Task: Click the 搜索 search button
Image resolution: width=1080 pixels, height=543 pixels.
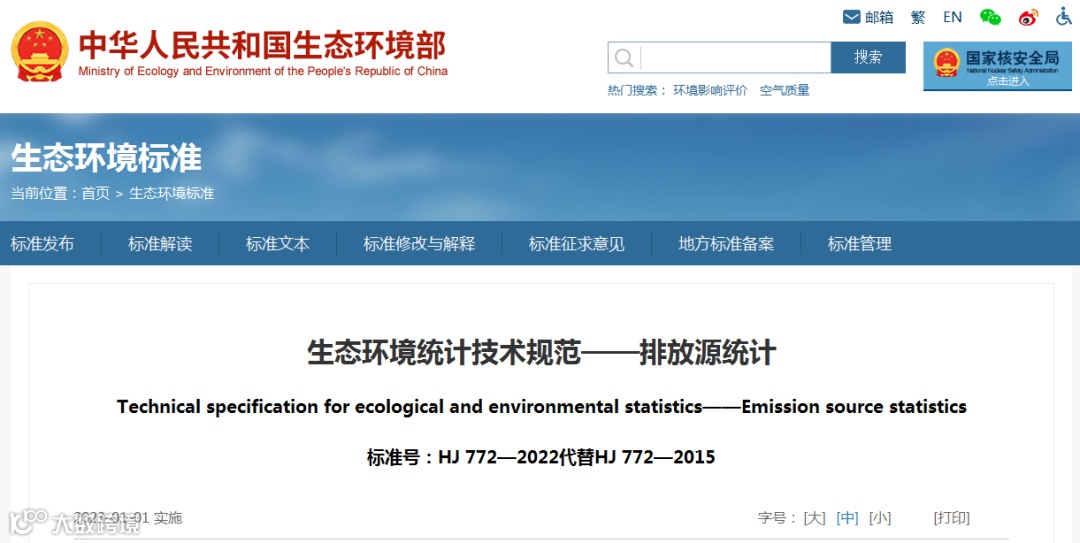Action: [x=868, y=57]
